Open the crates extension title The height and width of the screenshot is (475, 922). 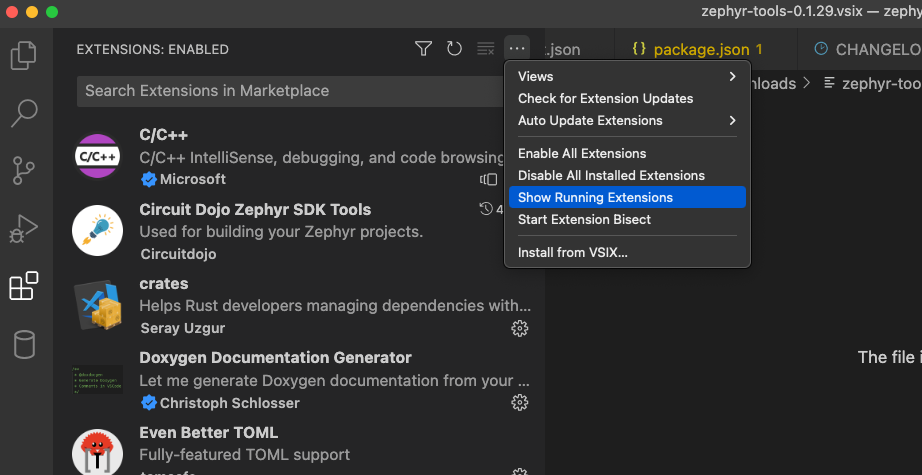(163, 284)
